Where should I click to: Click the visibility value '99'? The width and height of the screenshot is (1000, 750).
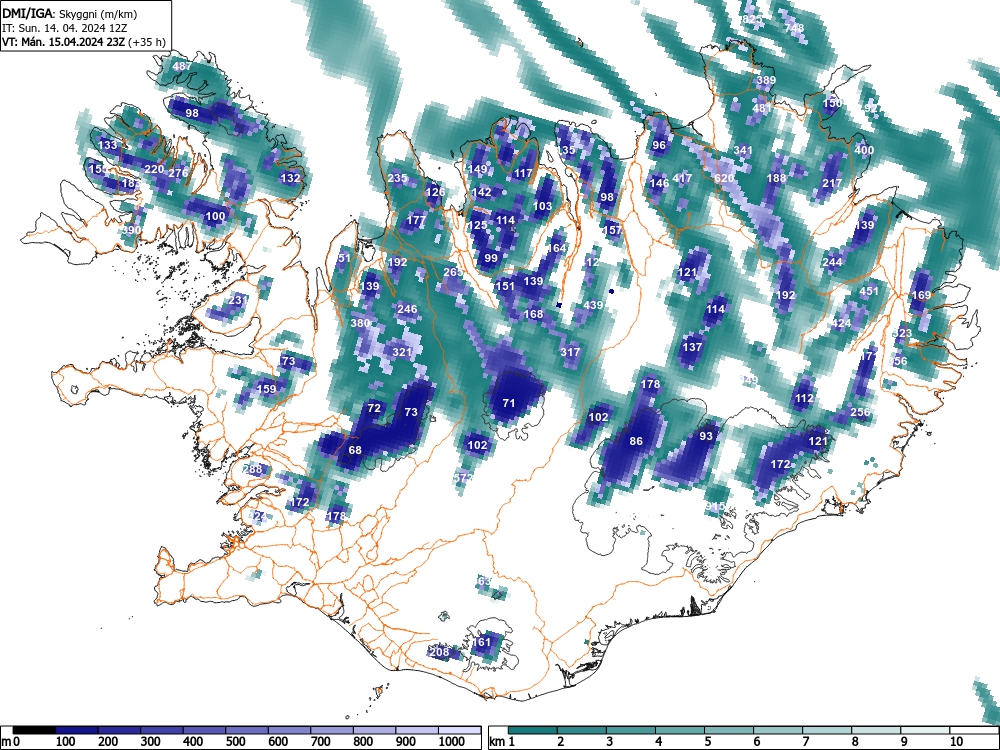tap(490, 258)
